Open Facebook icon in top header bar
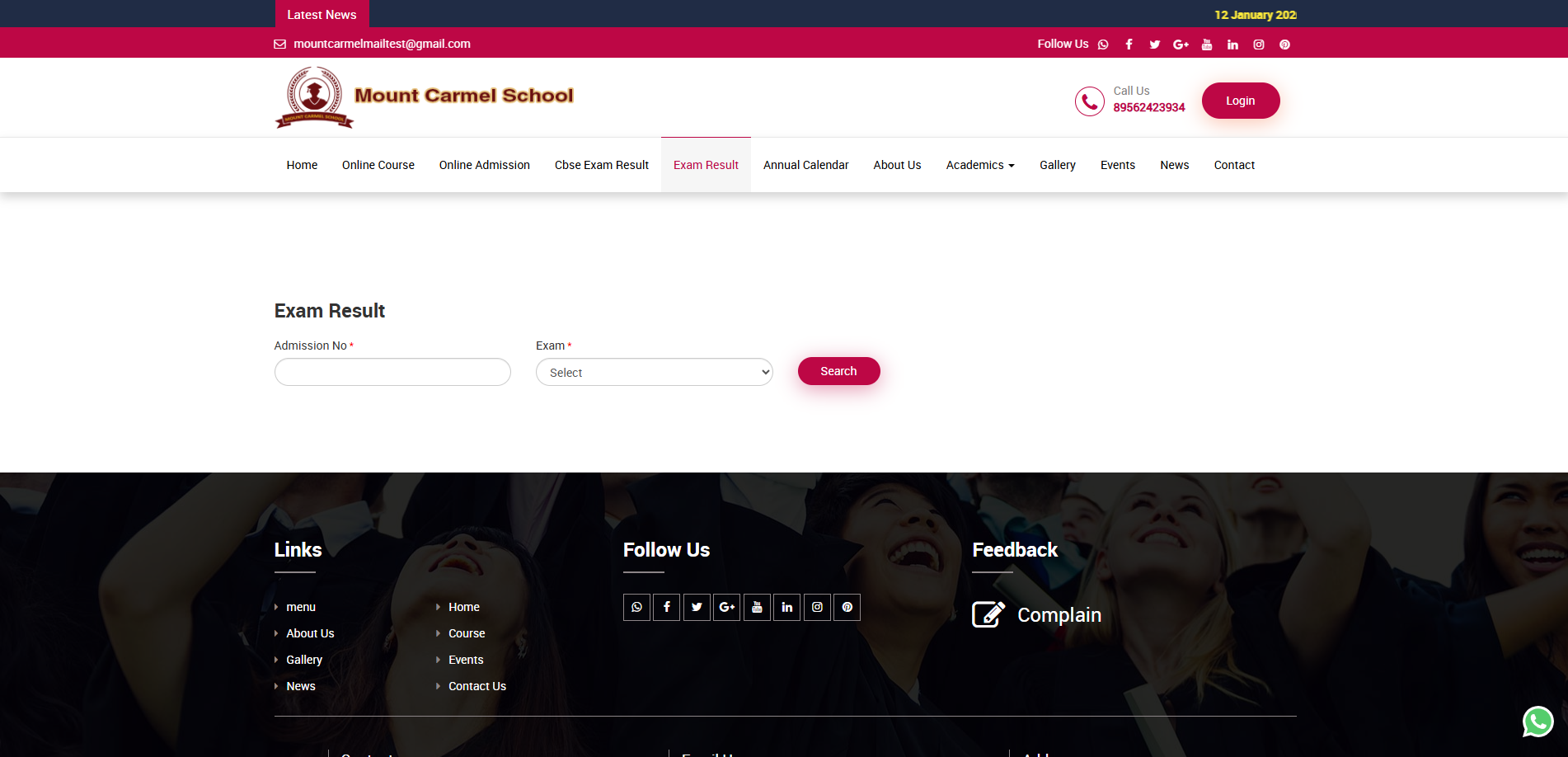The height and width of the screenshot is (757, 1568). tap(1129, 45)
